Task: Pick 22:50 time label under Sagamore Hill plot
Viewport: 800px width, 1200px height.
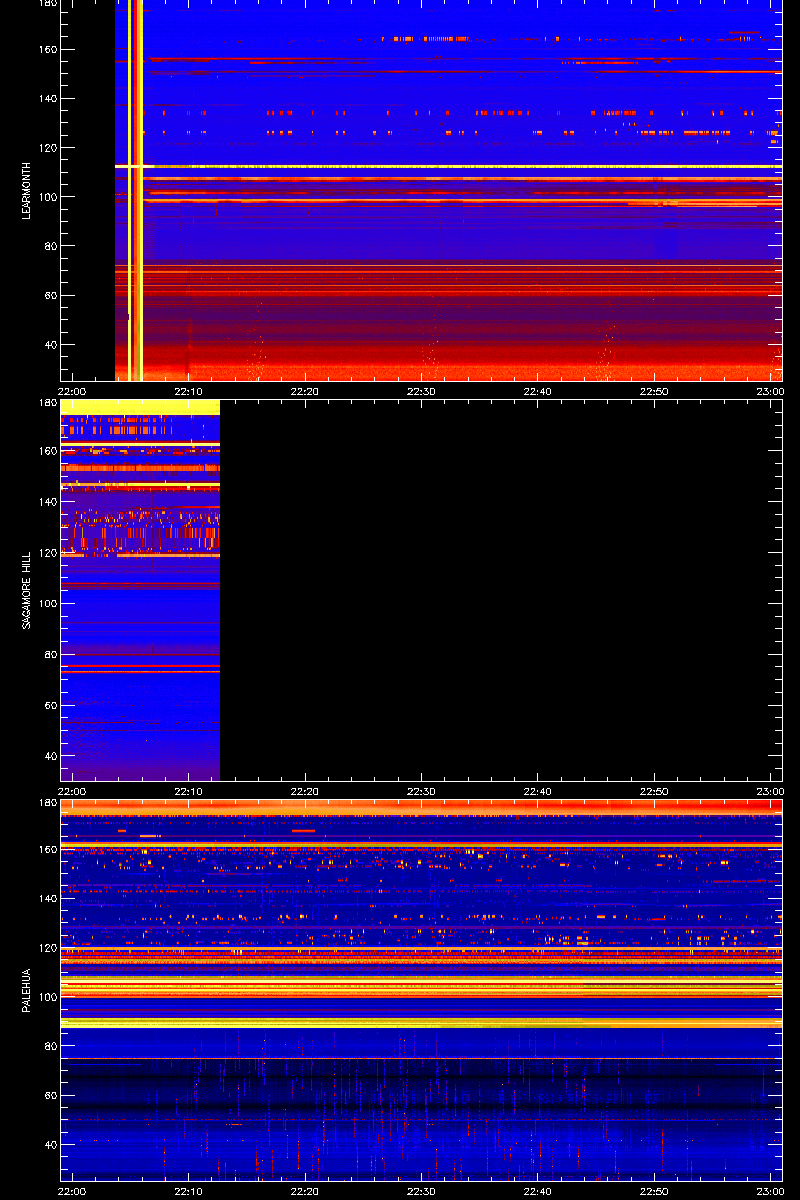Action: click(x=654, y=791)
